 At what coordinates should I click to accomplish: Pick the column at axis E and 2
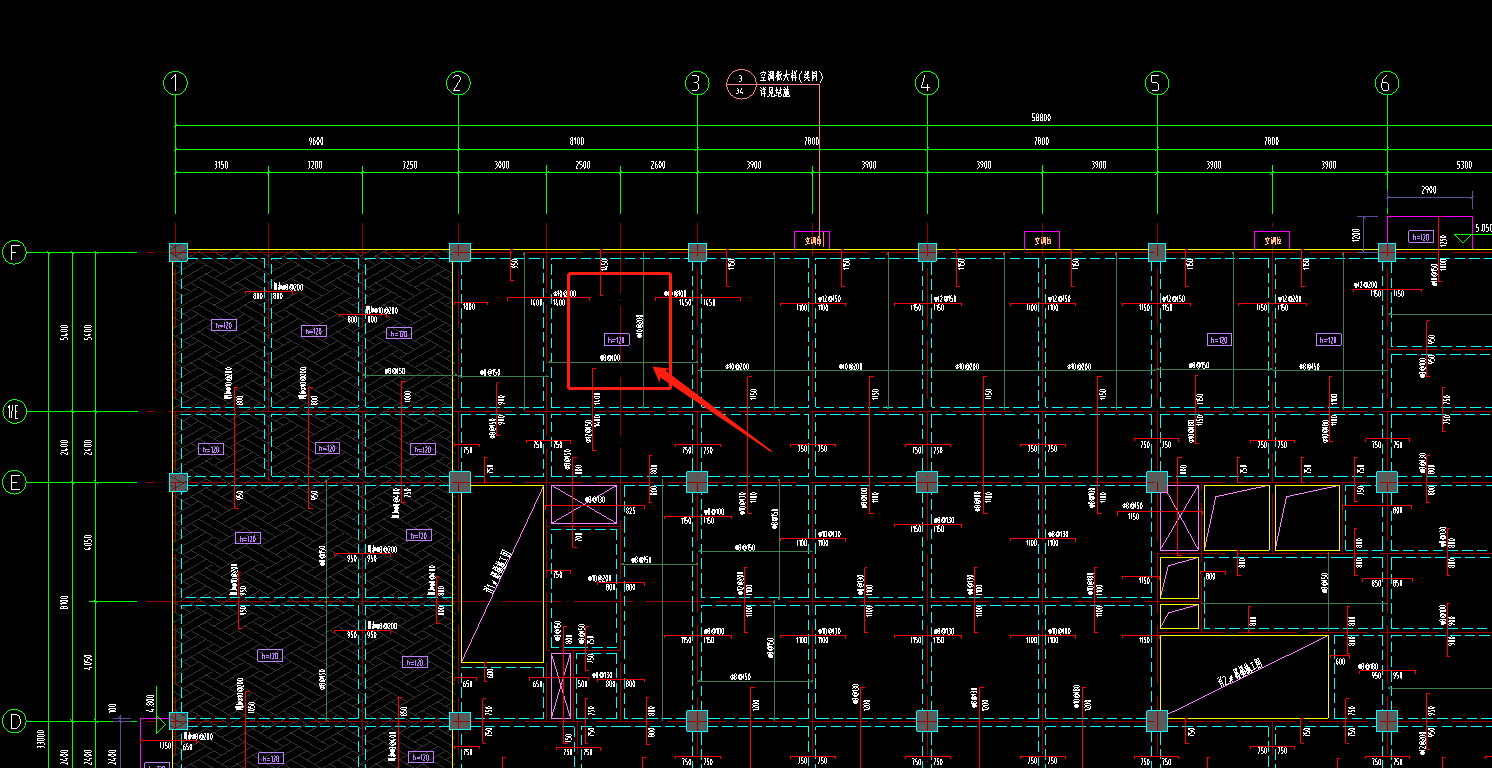click(459, 482)
